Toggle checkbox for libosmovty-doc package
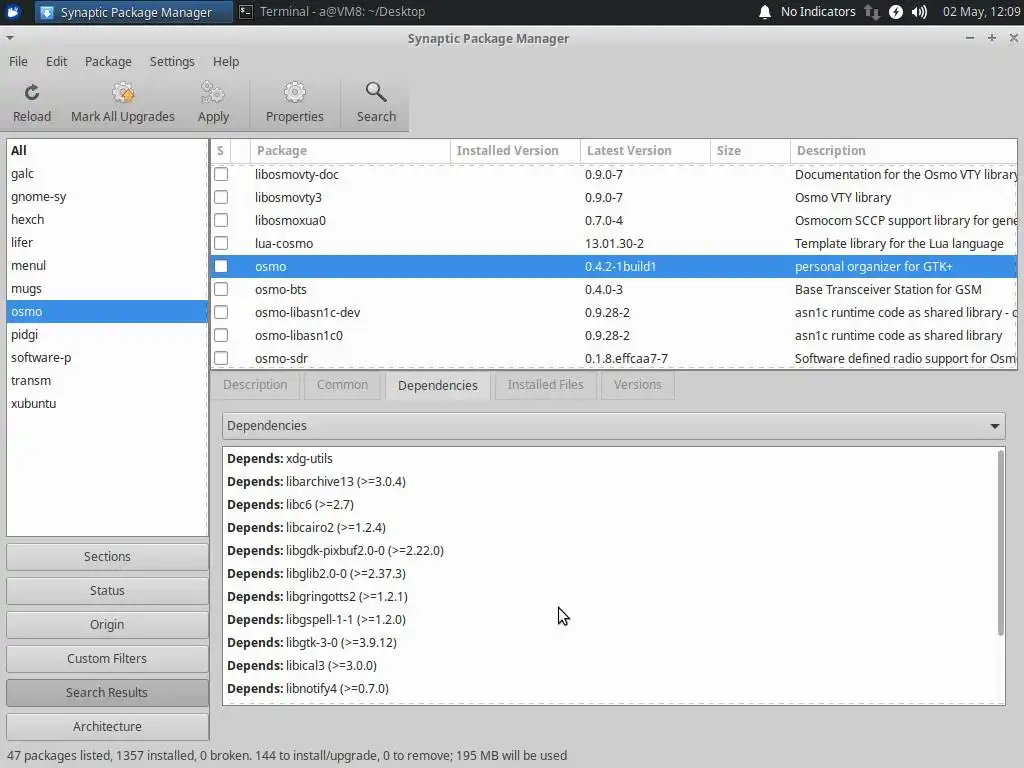 (x=221, y=174)
